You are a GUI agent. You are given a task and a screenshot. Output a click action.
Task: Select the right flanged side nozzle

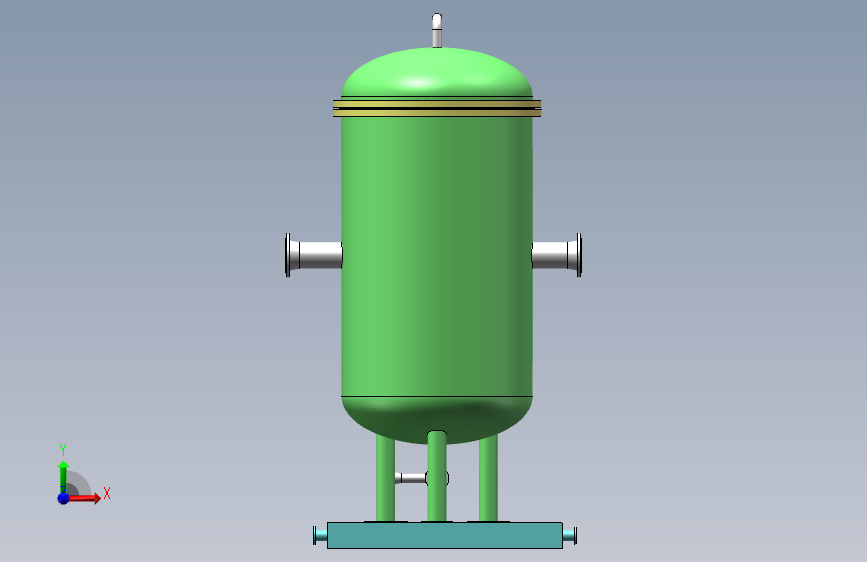[x=556, y=255]
